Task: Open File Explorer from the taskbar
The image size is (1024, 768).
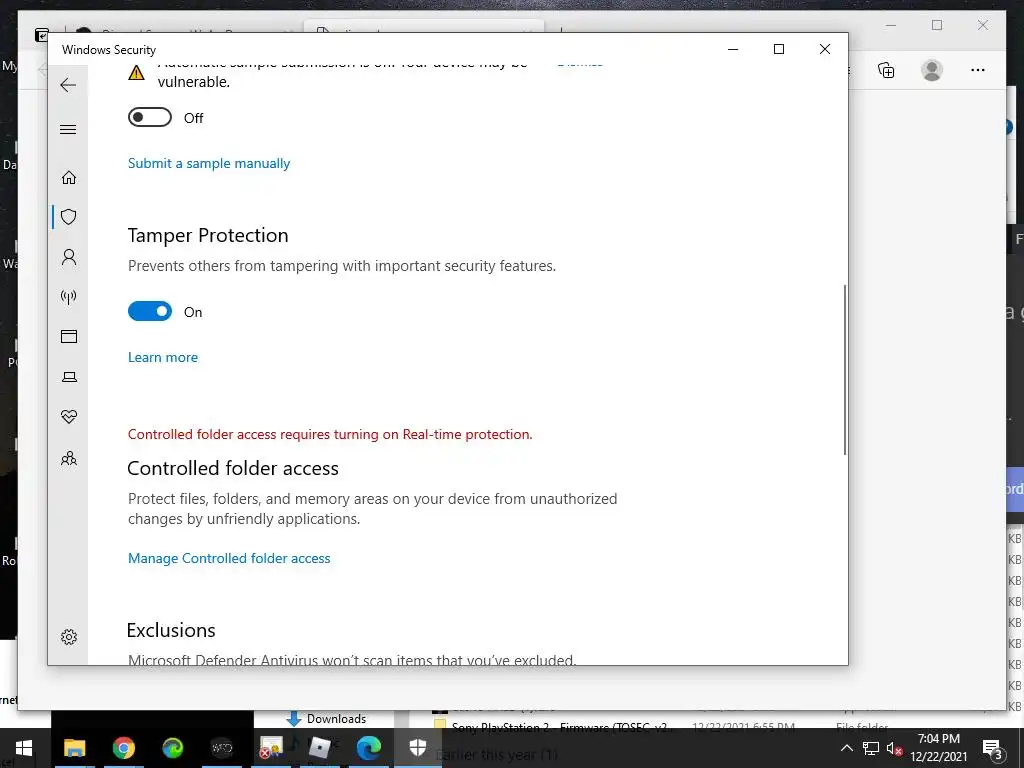Action: point(74,748)
